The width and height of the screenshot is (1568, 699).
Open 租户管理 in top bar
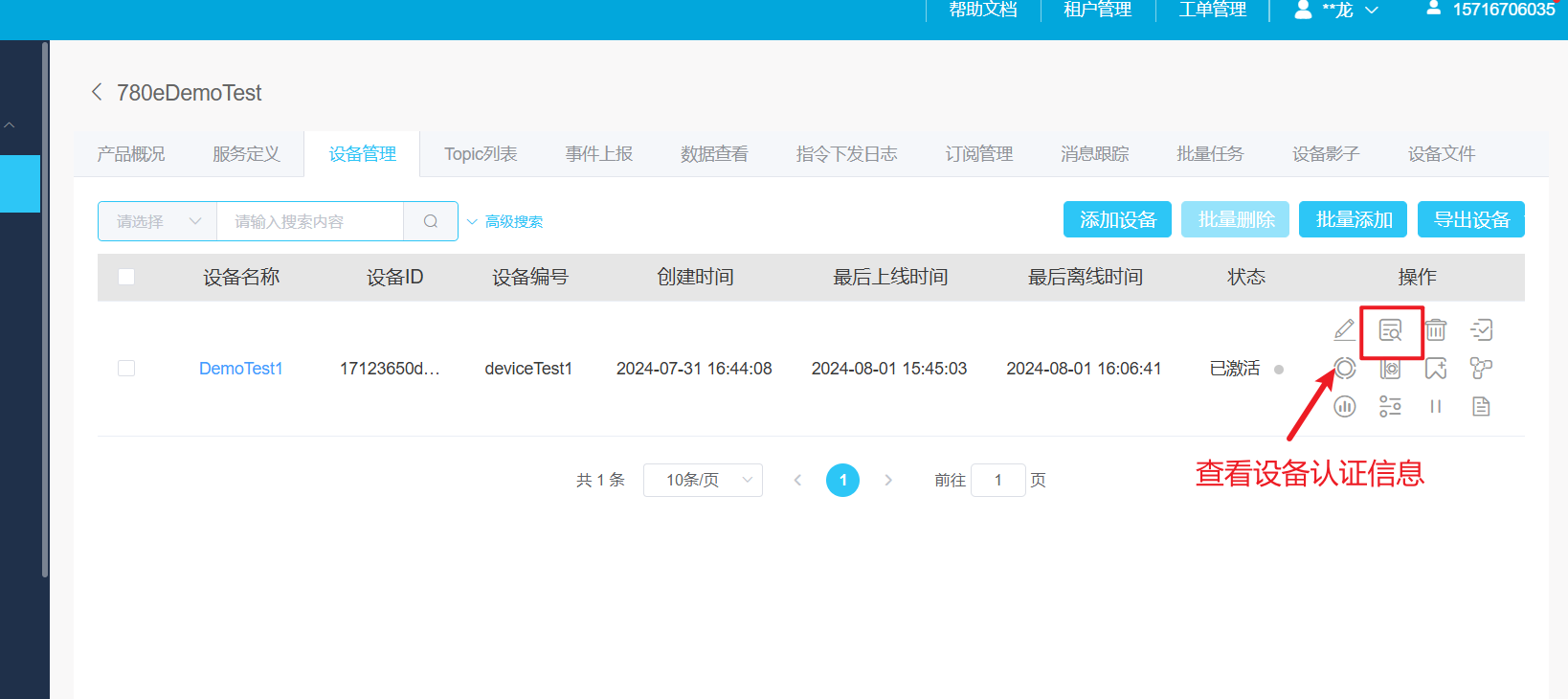pos(1098,10)
